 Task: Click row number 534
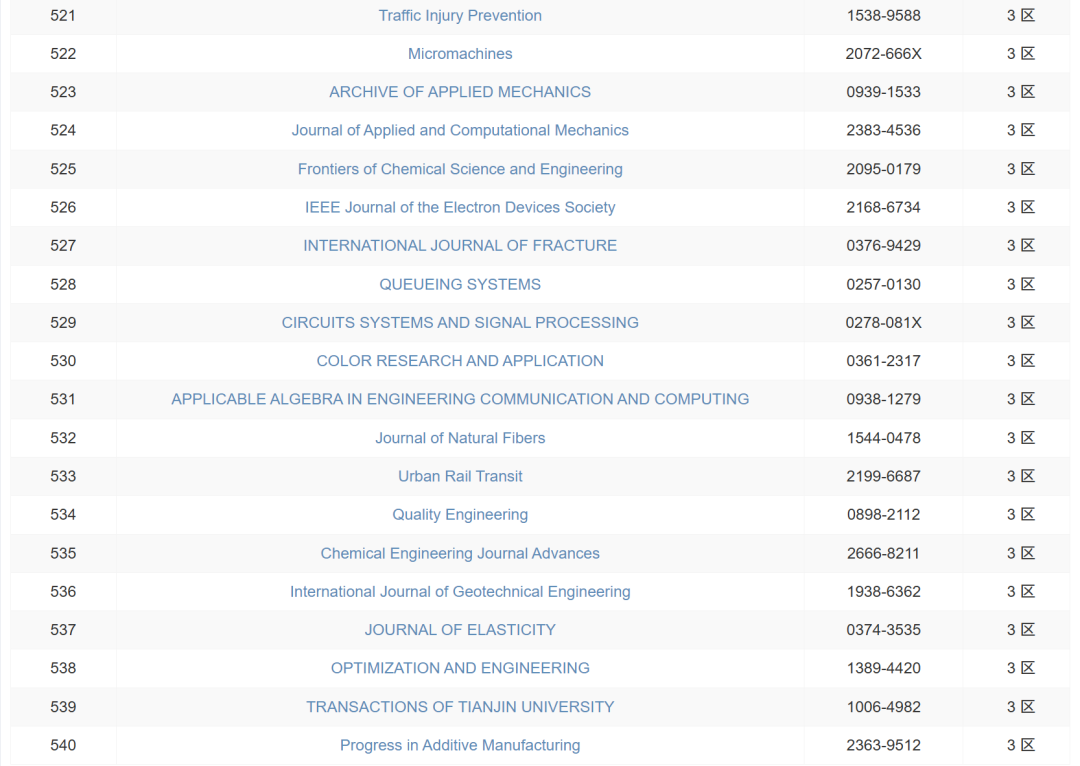pyautogui.click(x=63, y=515)
